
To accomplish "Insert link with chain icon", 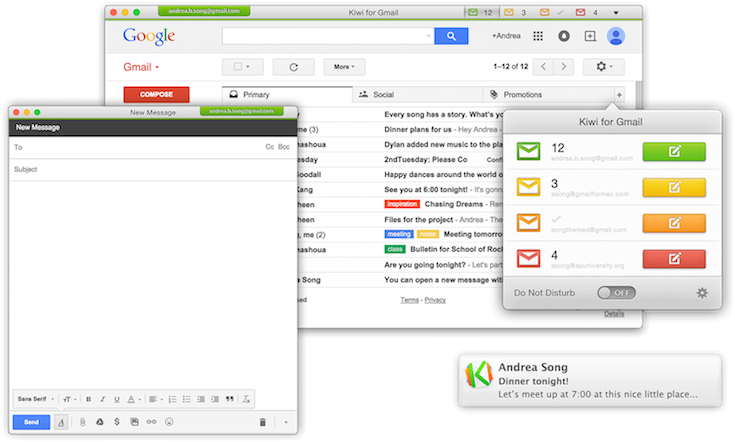I will (151, 422).
